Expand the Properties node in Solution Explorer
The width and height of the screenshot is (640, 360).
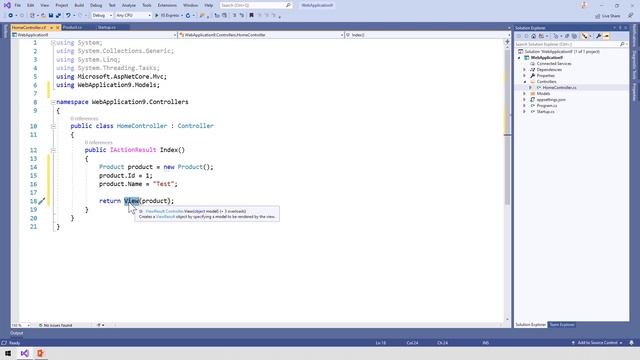[x=524, y=76]
